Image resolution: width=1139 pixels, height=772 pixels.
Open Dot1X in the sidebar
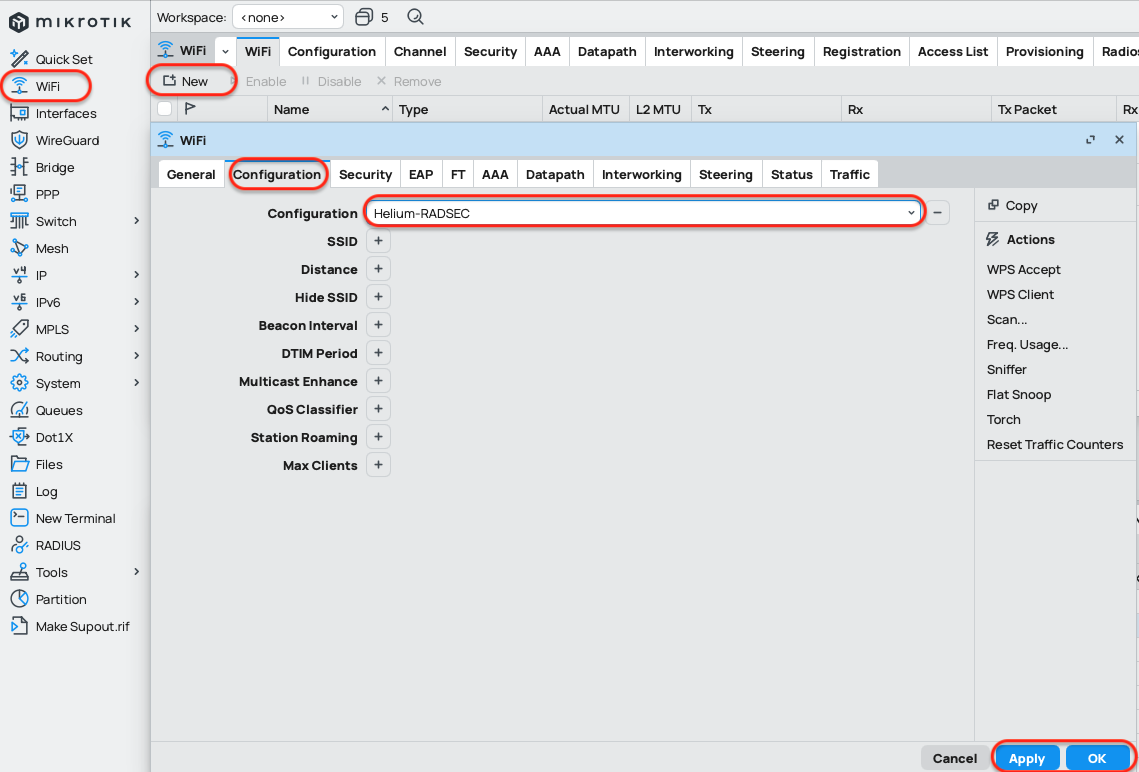click(x=54, y=437)
